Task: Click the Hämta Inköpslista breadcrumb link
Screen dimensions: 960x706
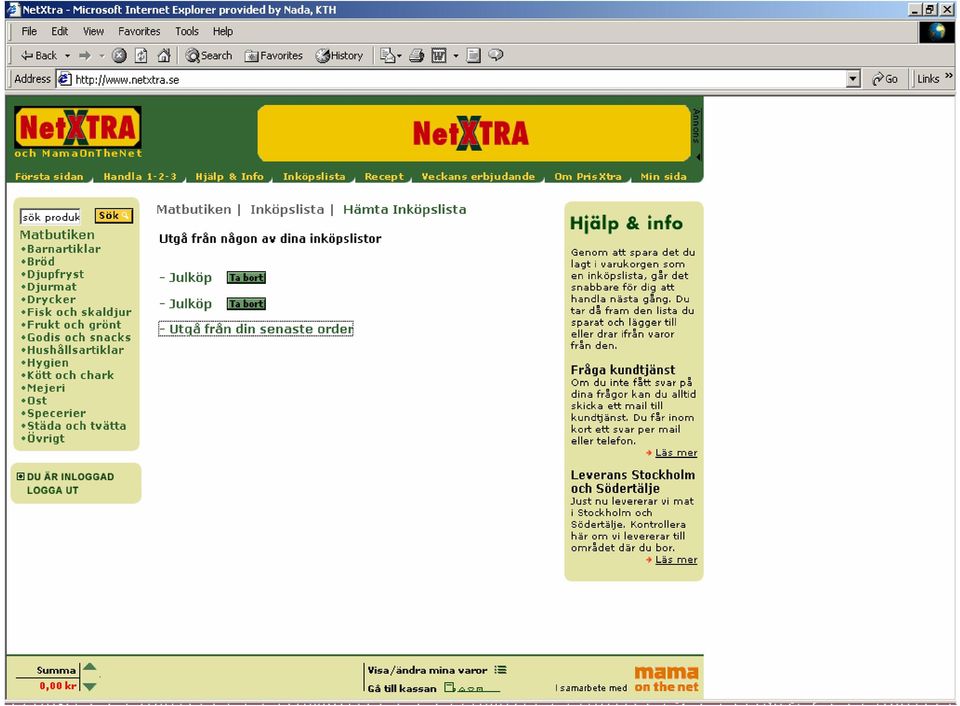Action: (x=404, y=209)
